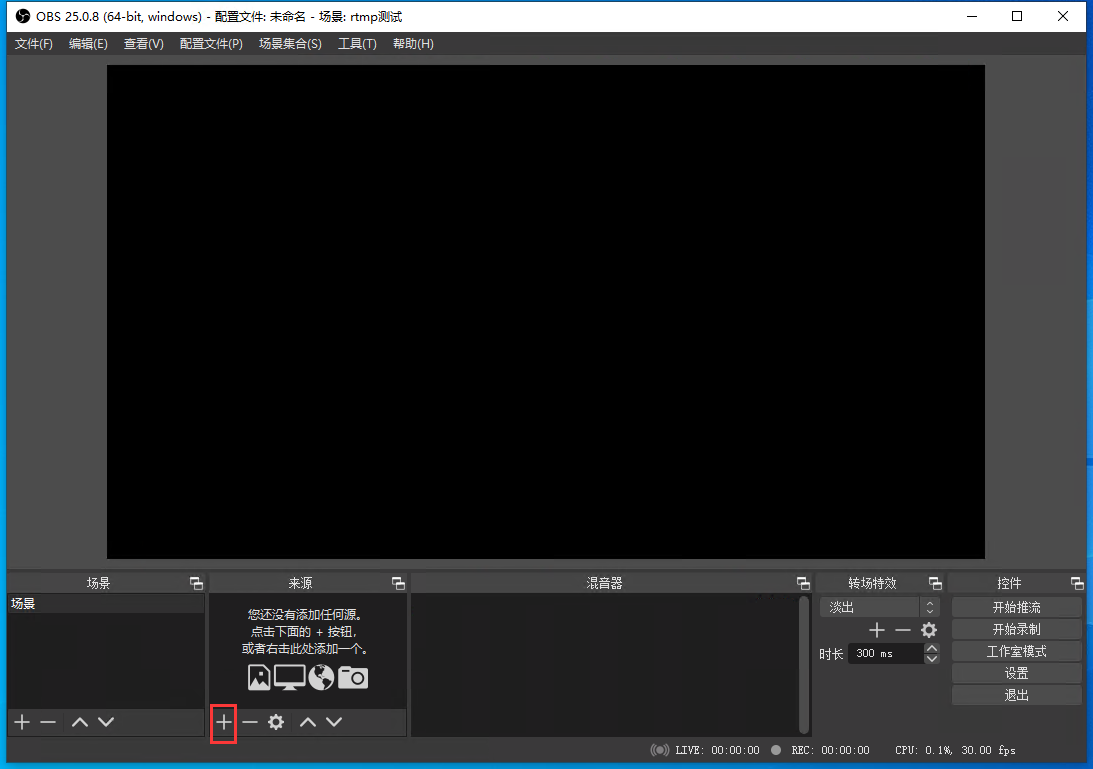Open the 查看(V) menu
Screen dimensions: 1093x769
(144, 44)
